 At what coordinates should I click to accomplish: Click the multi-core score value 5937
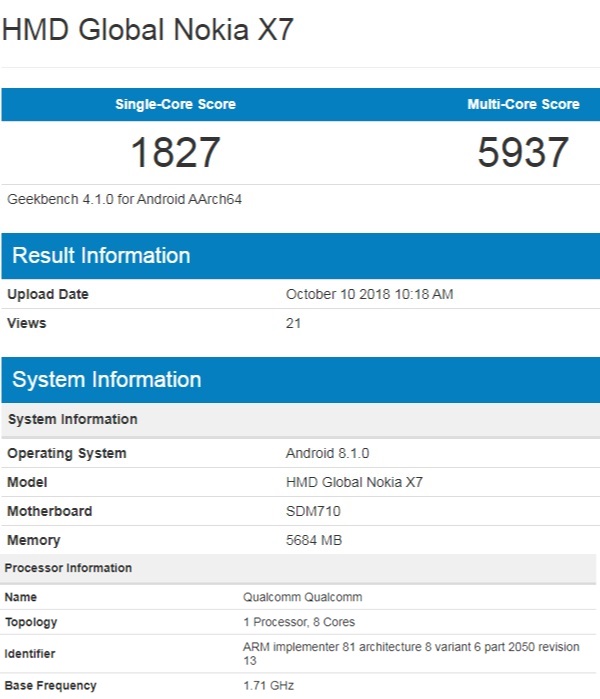[x=523, y=152]
